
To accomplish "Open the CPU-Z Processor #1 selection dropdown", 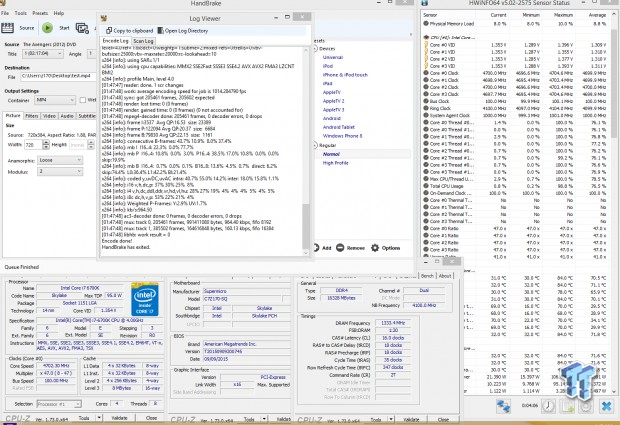I will coord(59,404).
